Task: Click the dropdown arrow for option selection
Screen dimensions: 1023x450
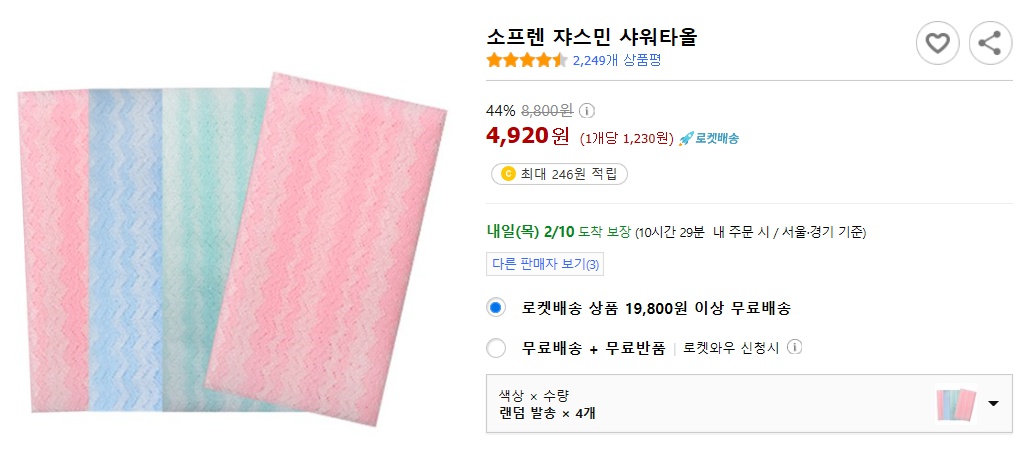Action: (x=993, y=404)
